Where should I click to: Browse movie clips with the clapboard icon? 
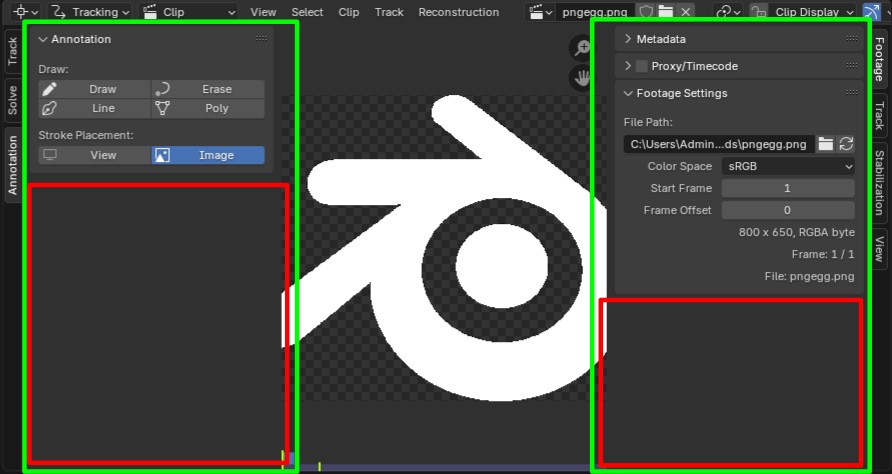coord(540,12)
